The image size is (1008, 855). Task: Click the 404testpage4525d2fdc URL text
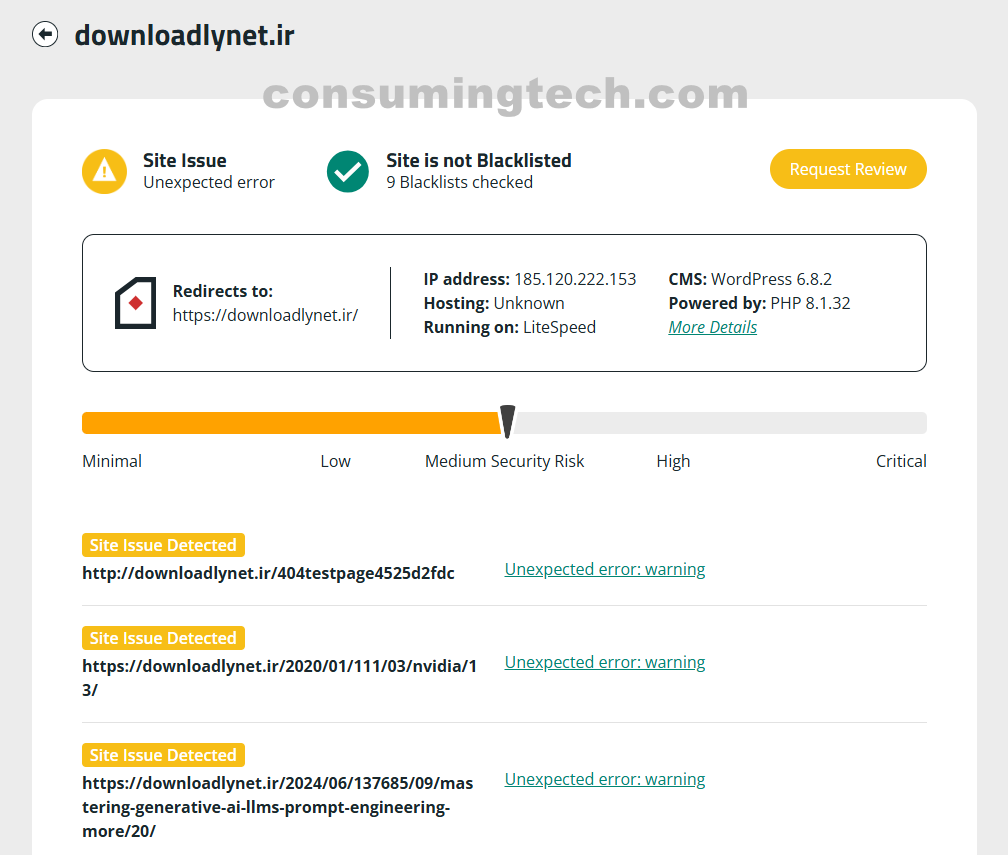pyautogui.click(x=268, y=573)
